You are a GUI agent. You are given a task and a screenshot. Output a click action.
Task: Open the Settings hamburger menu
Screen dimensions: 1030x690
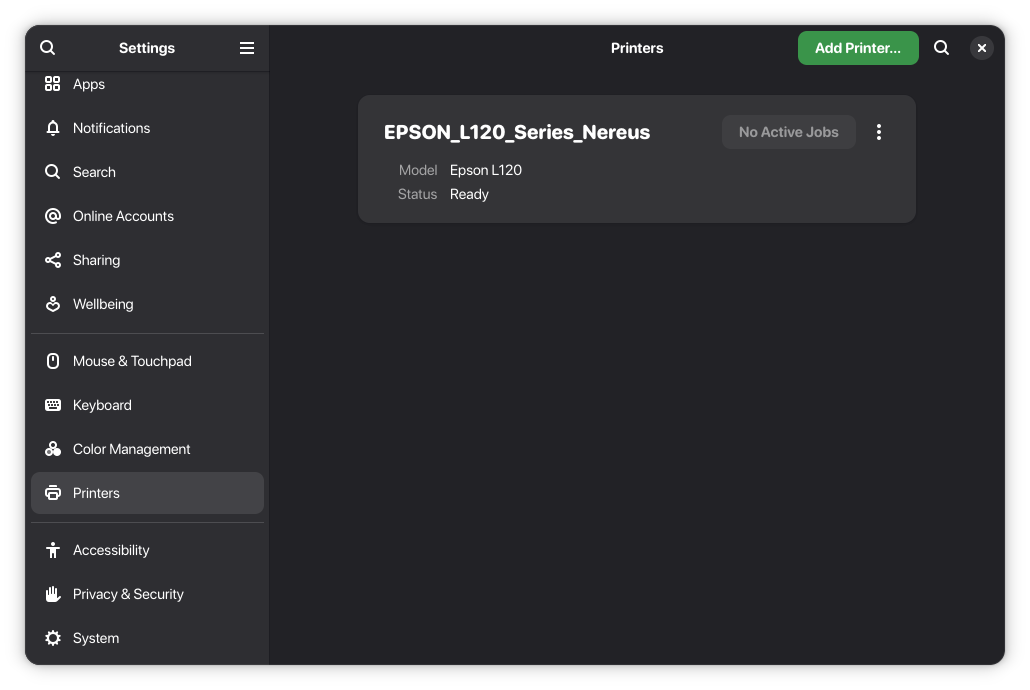(x=246, y=48)
